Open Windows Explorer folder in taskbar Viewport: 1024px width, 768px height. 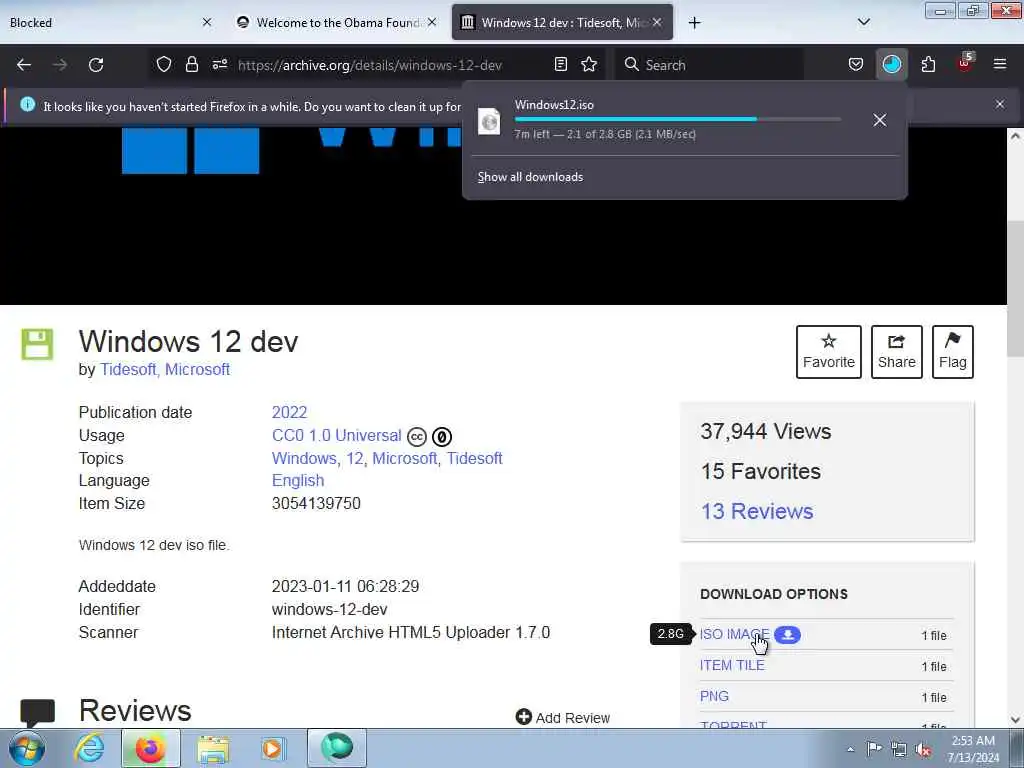coord(213,748)
